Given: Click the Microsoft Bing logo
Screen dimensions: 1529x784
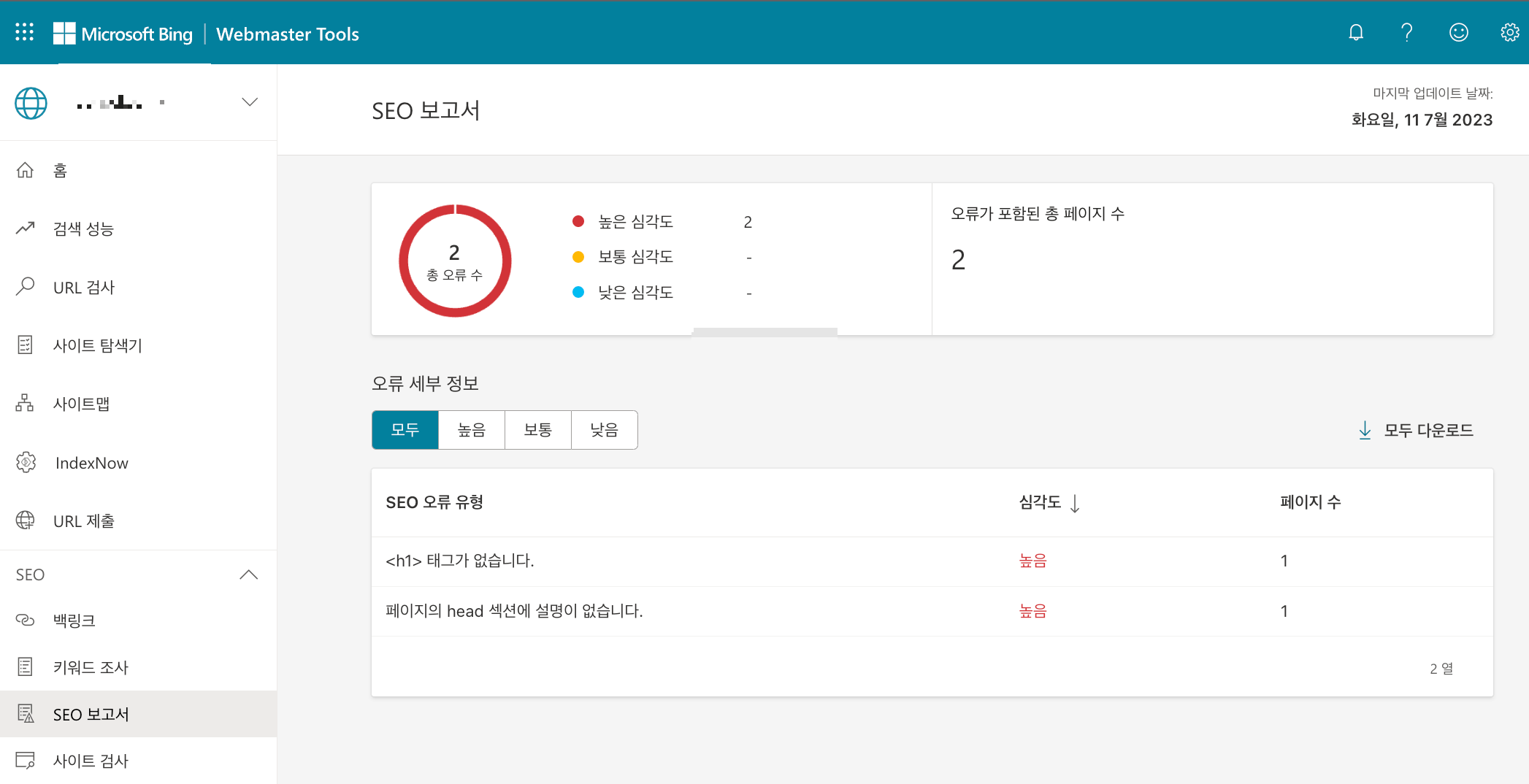Looking at the screenshot, I should 123,34.
